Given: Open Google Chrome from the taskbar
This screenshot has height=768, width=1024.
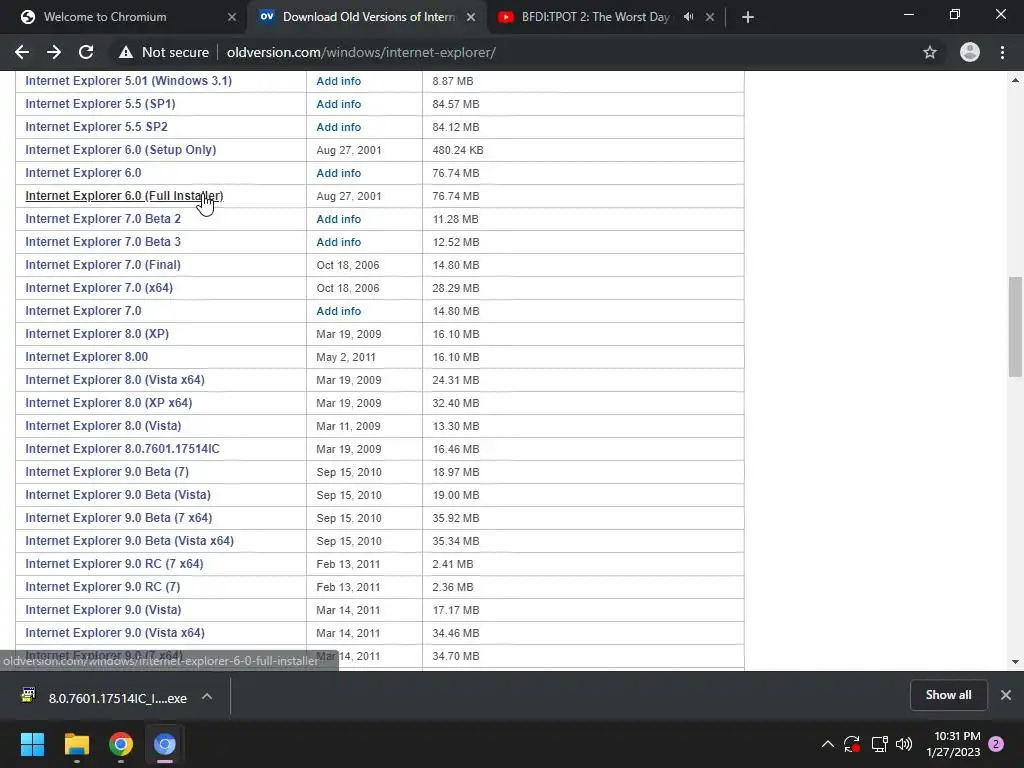Looking at the screenshot, I should [x=120, y=744].
